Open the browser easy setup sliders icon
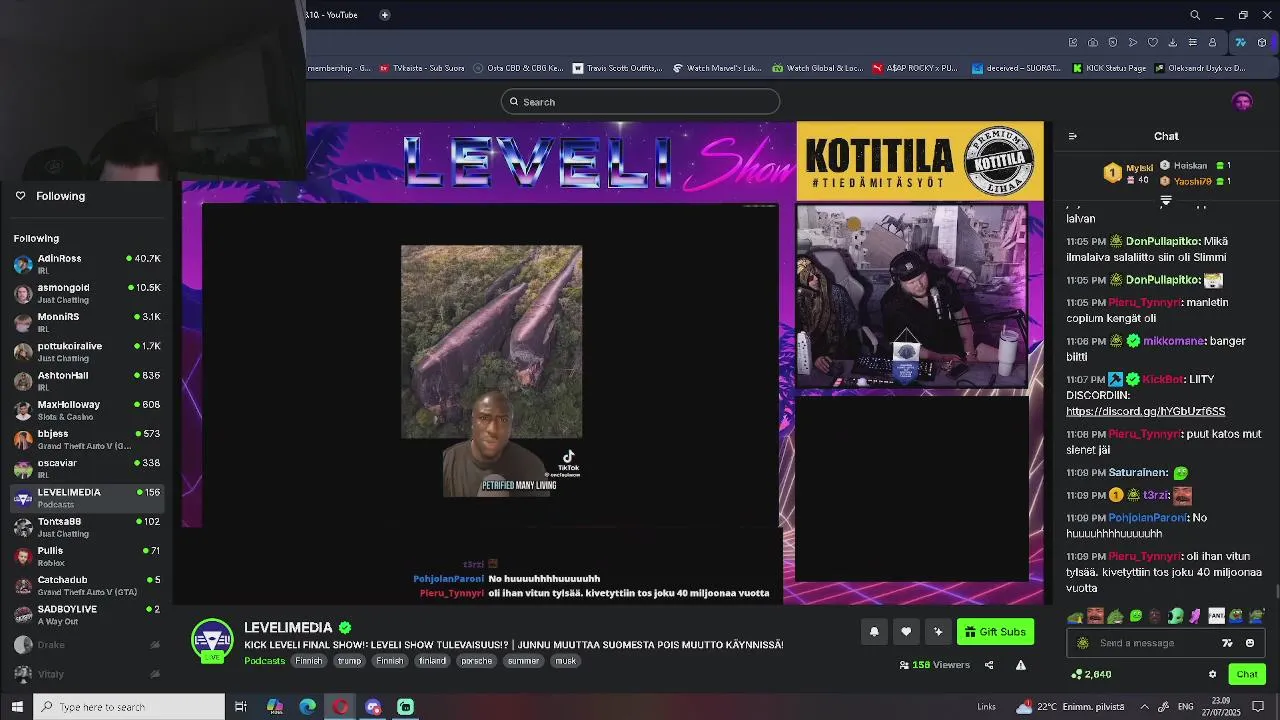The height and width of the screenshot is (720, 1280). pos(1192,42)
